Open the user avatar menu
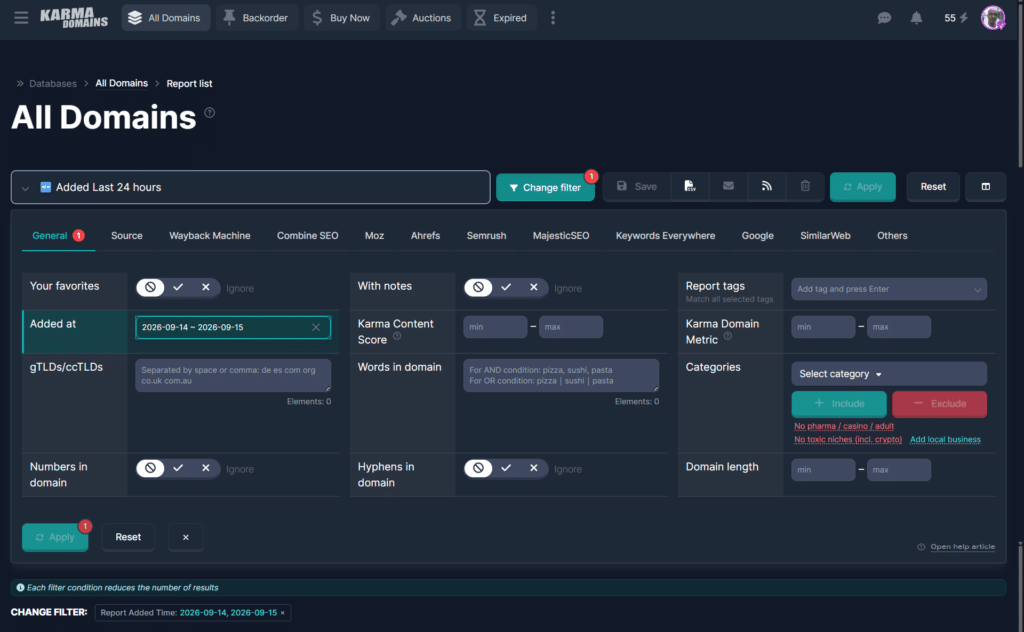This screenshot has height=632, width=1024. coord(993,18)
